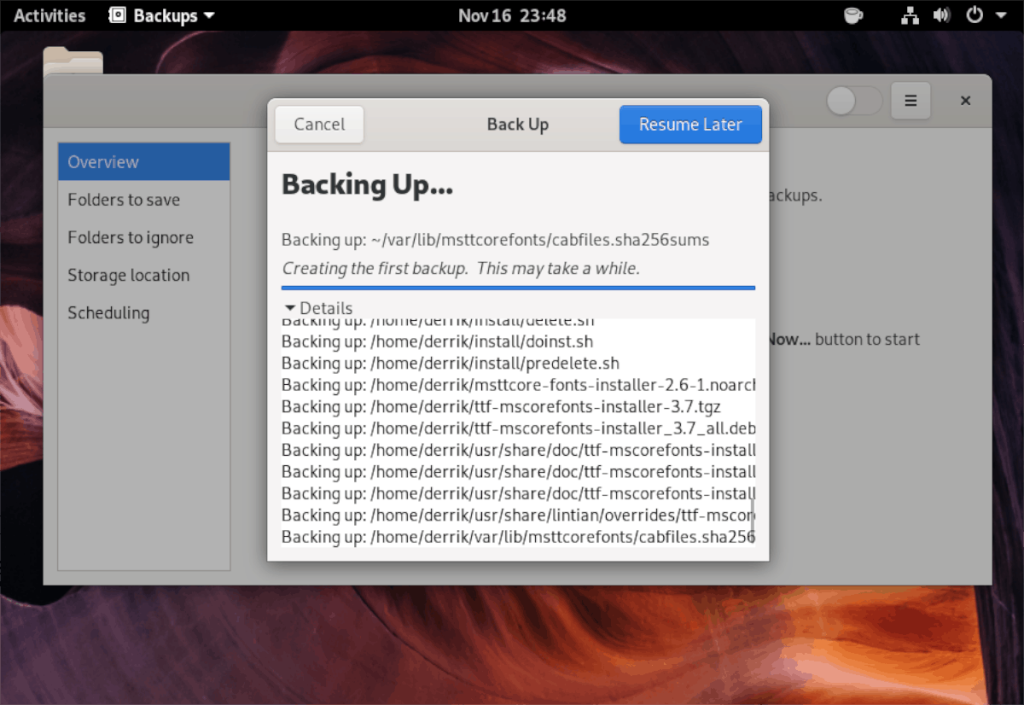The height and width of the screenshot is (705, 1024).
Task: Click the coffee cup icon in top bar
Action: point(853,15)
